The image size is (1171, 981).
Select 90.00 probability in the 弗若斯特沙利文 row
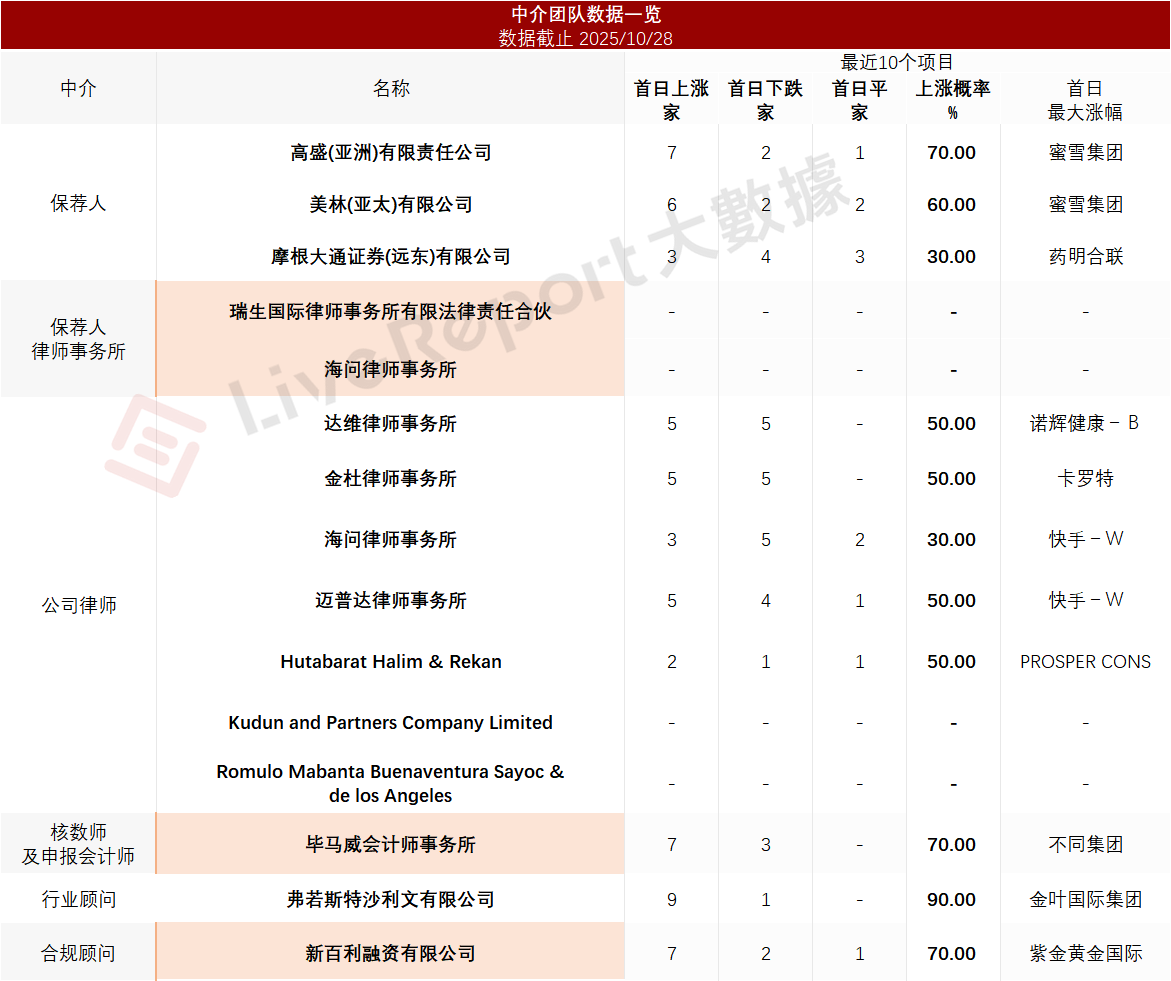click(951, 899)
